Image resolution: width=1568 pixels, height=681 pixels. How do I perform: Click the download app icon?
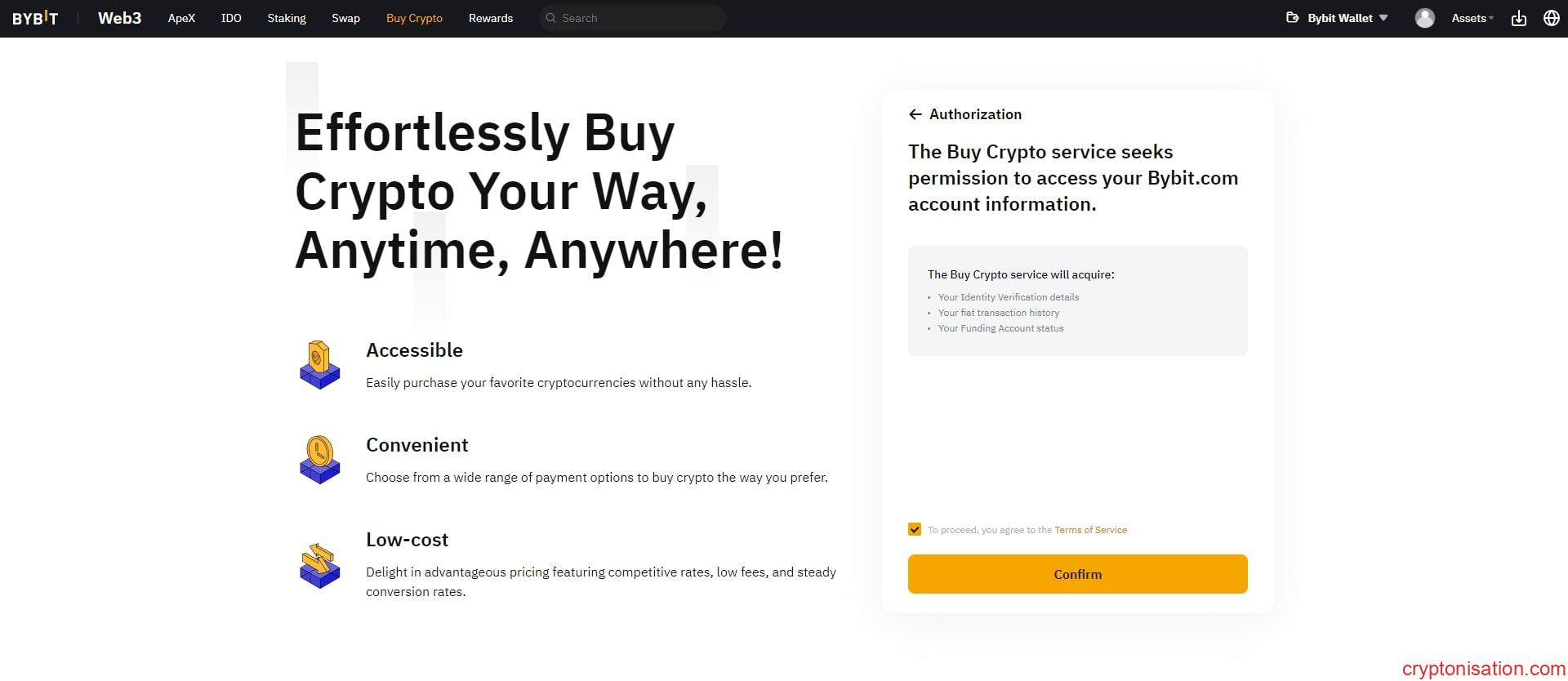[1519, 18]
